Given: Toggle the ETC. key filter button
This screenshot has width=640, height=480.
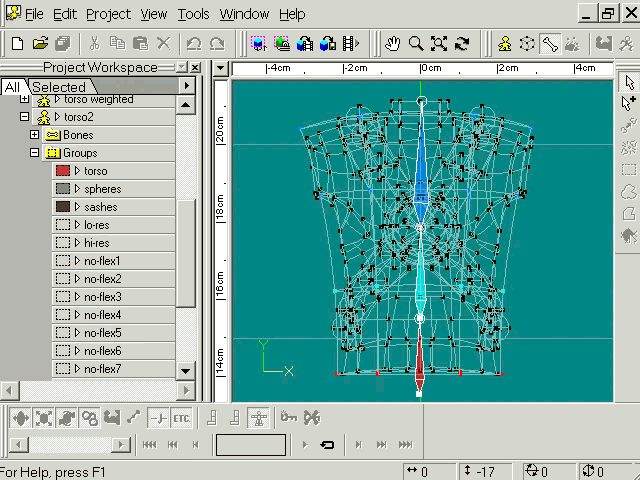Looking at the screenshot, I should pyautogui.click(x=181, y=418).
